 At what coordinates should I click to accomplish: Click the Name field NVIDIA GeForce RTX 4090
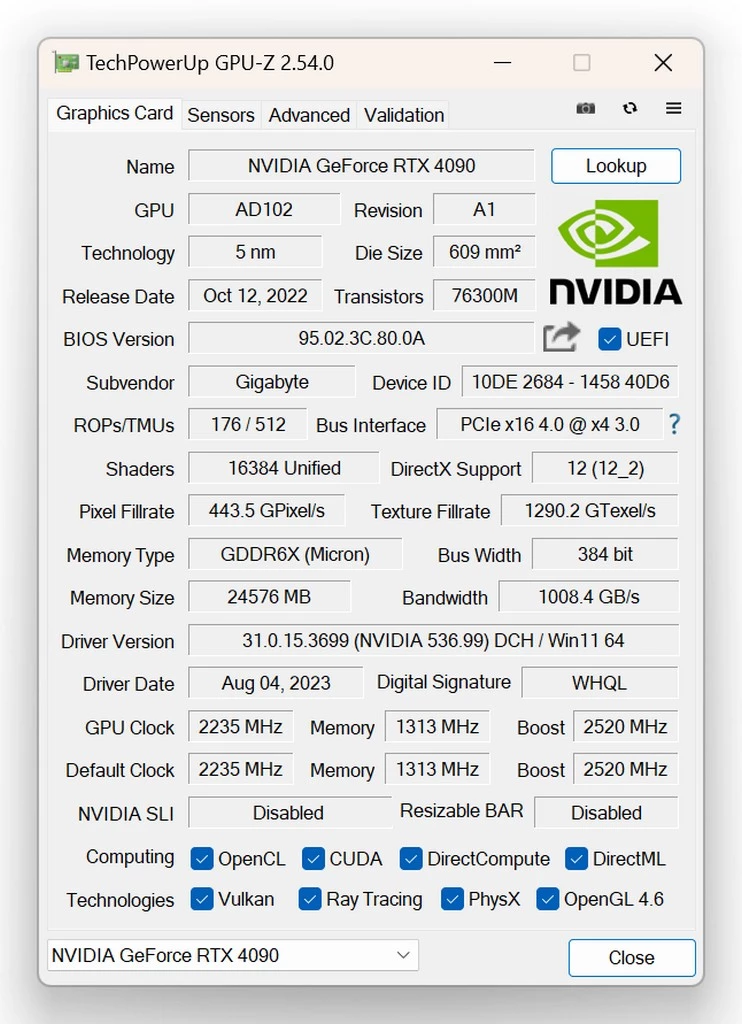click(361, 166)
